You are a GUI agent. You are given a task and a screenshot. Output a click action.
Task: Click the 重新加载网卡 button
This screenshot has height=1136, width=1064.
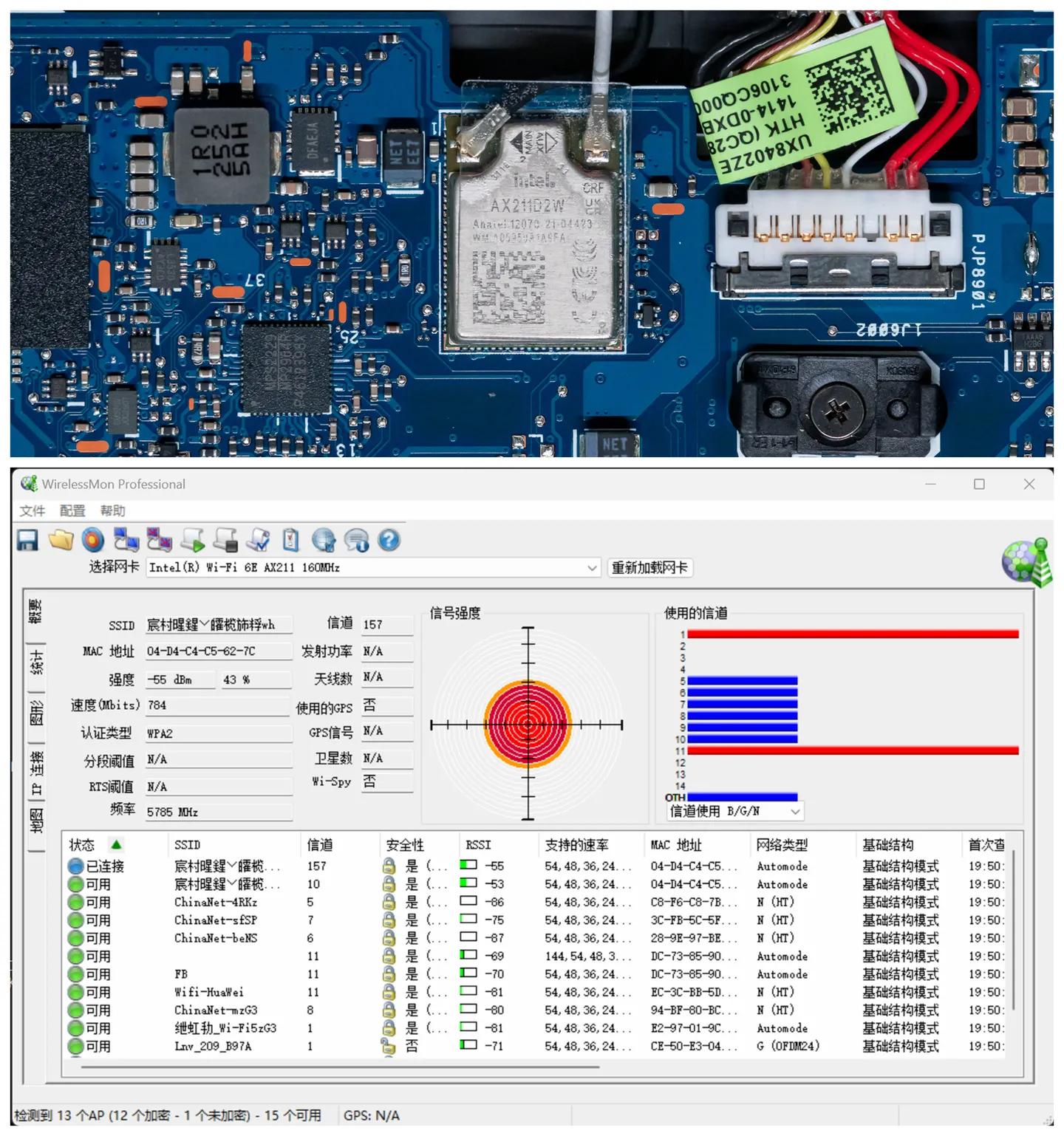tap(649, 568)
